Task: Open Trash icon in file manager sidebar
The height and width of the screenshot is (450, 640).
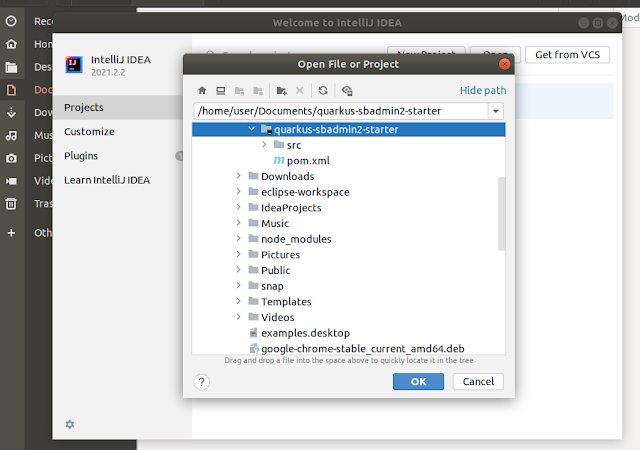Action: click(11, 203)
